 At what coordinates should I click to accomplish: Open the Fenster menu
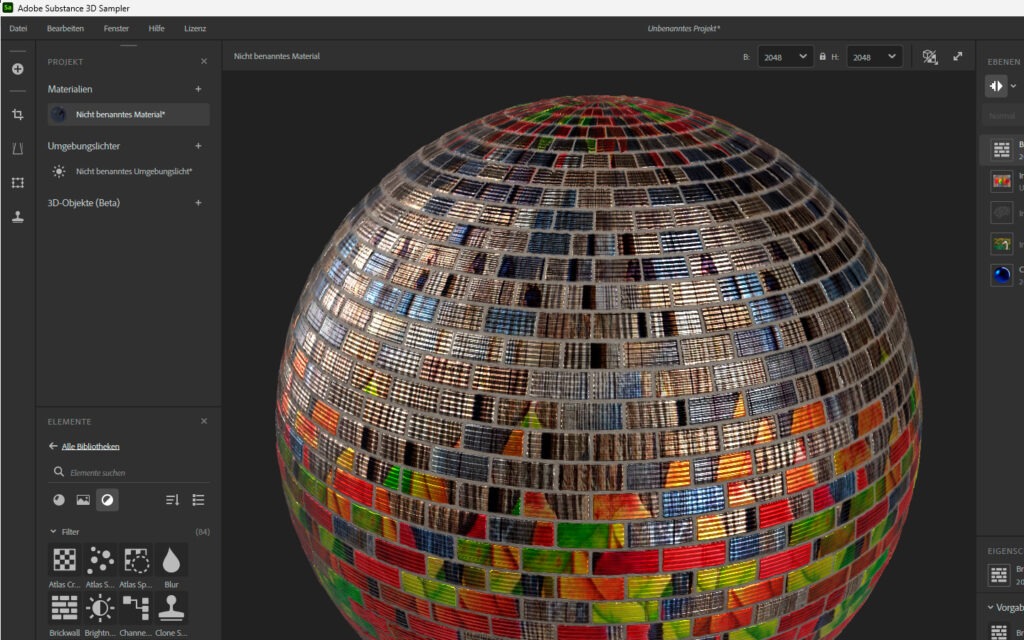tap(116, 28)
